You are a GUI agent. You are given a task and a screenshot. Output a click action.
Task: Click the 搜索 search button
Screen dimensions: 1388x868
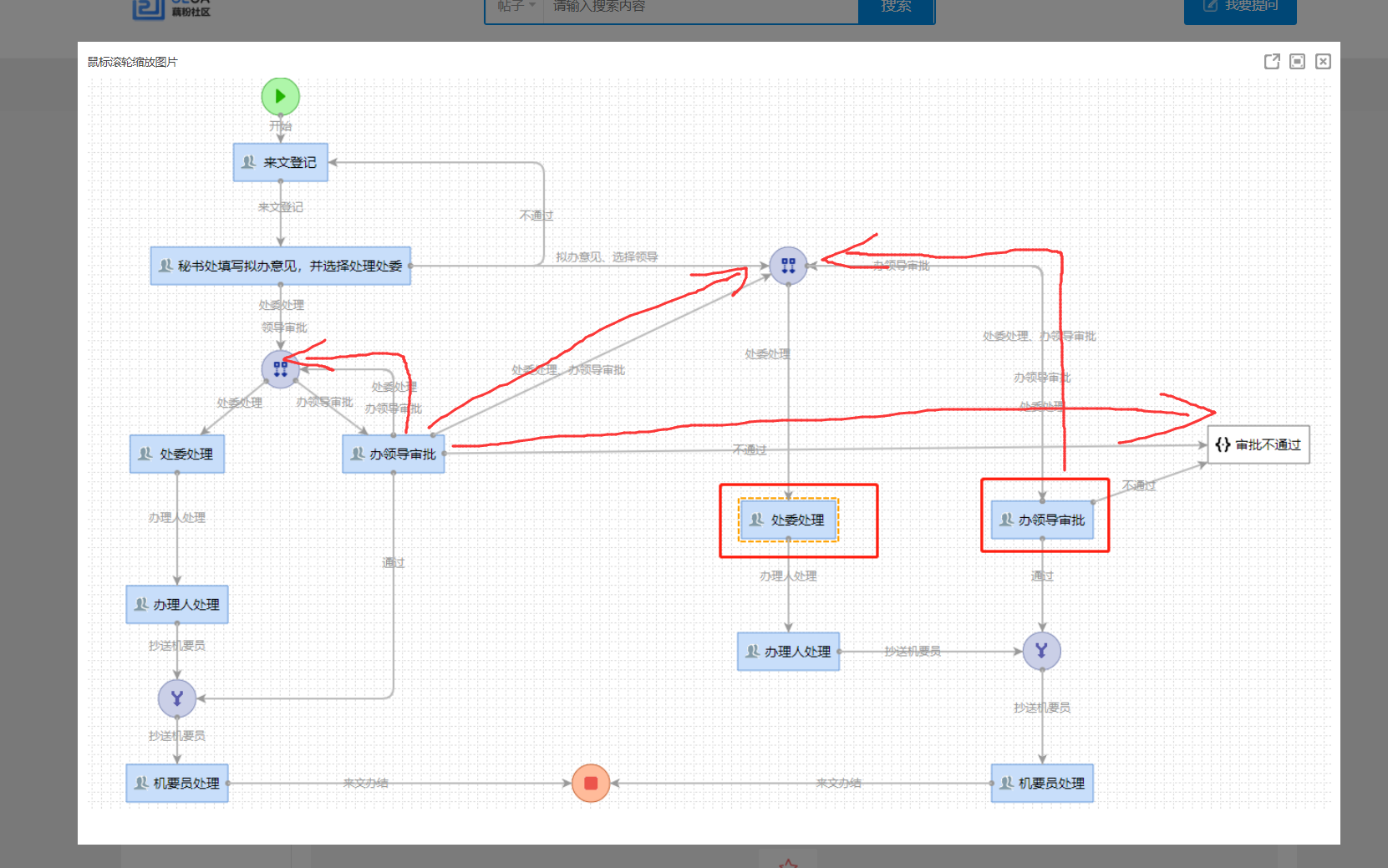pos(896,7)
